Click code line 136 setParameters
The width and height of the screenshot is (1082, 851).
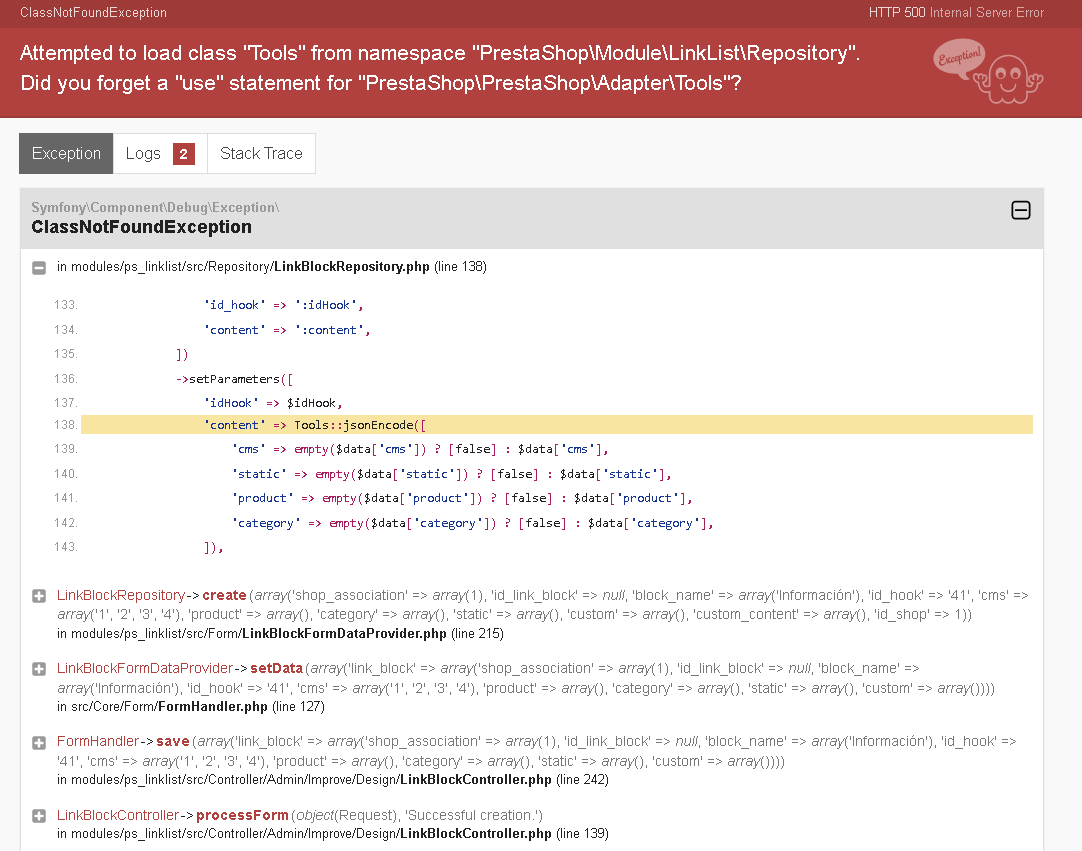click(234, 379)
